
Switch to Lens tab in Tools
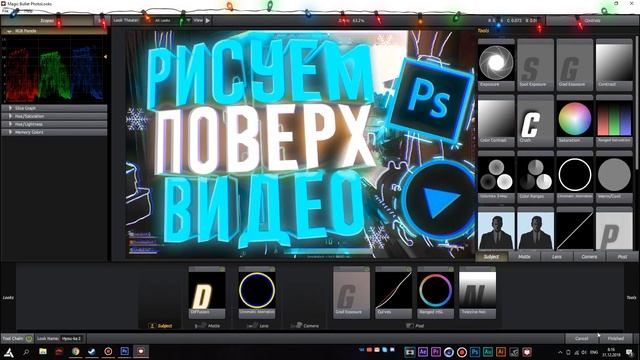pos(557,257)
